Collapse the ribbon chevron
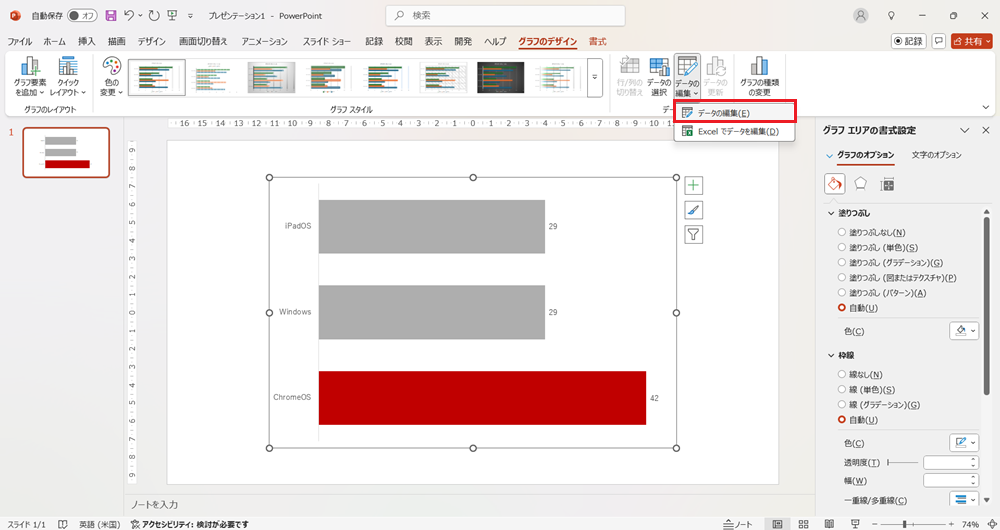 pyautogui.click(x=986, y=108)
